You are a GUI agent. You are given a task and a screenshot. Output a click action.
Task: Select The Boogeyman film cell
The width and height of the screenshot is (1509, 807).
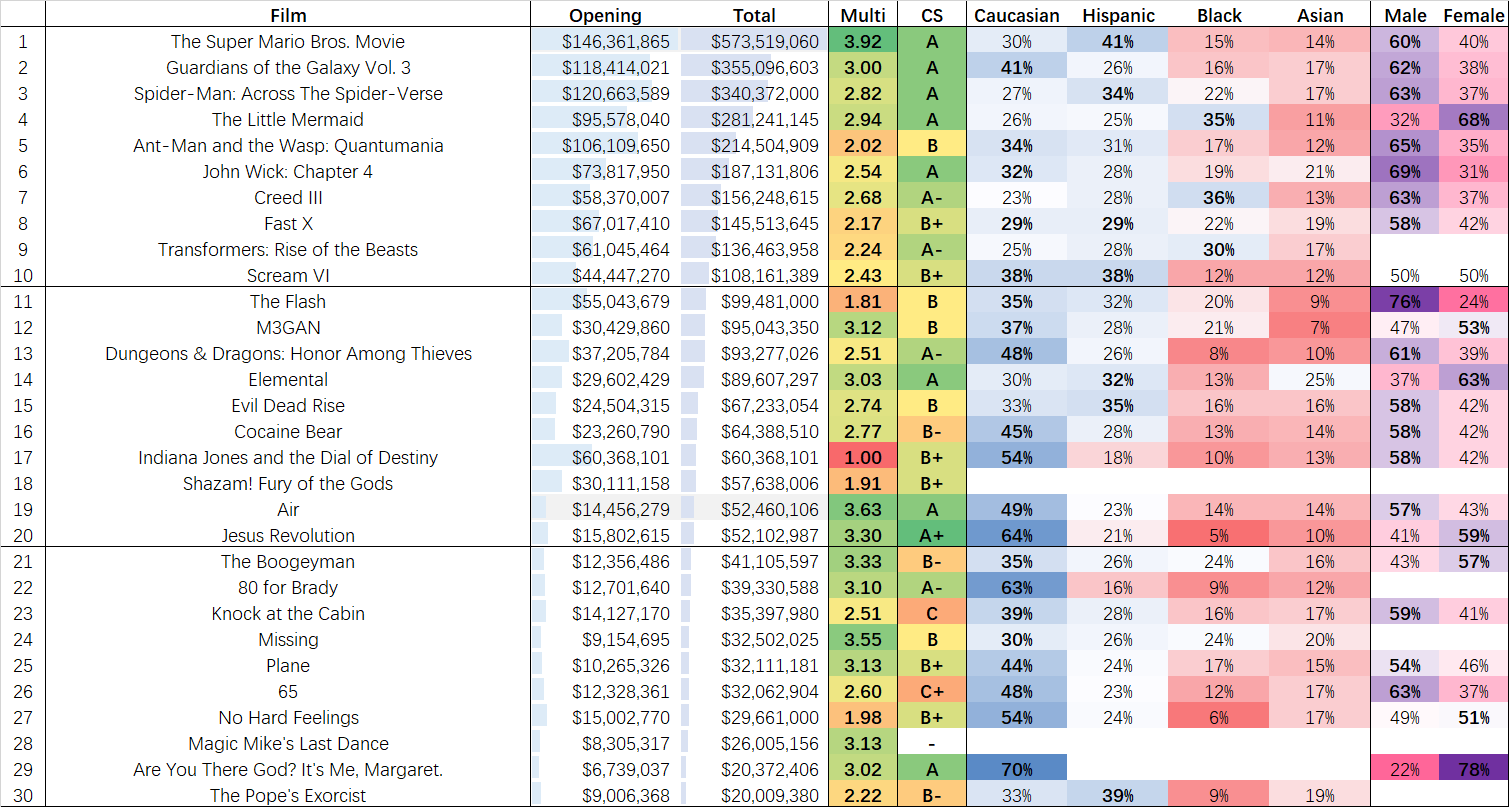coord(288,562)
